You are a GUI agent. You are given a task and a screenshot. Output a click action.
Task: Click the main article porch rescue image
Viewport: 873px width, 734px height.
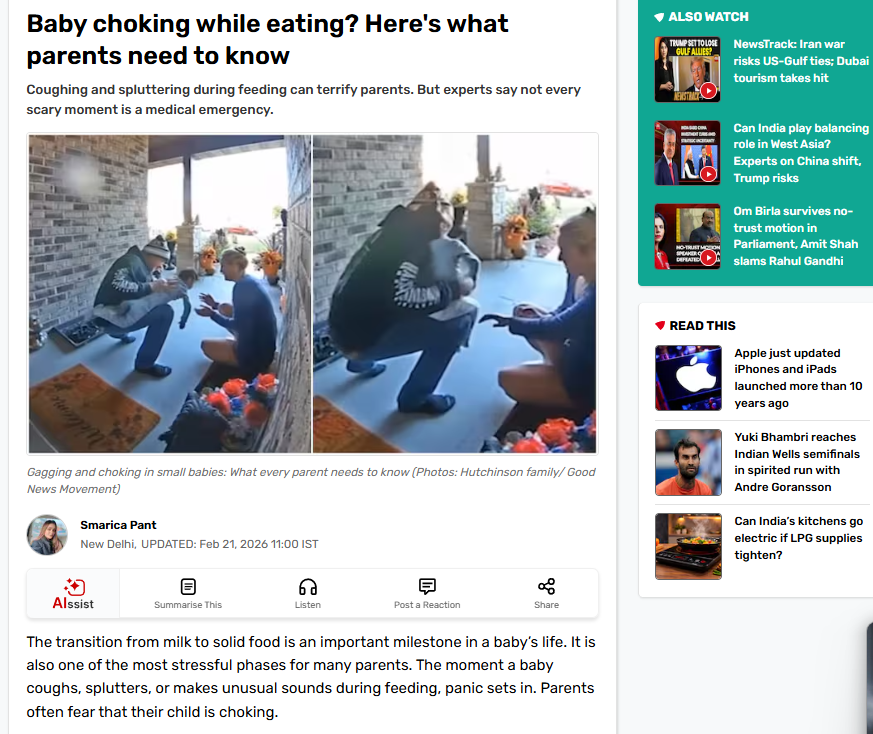pyautogui.click(x=312, y=294)
